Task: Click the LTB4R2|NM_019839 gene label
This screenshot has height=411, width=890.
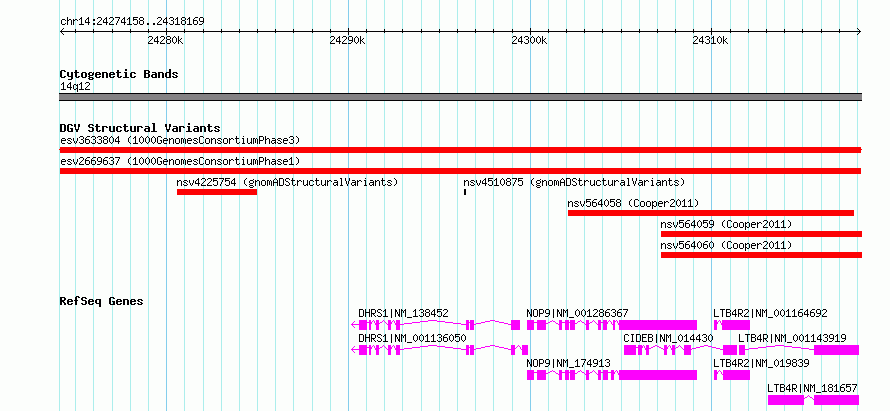Action: 761,363
